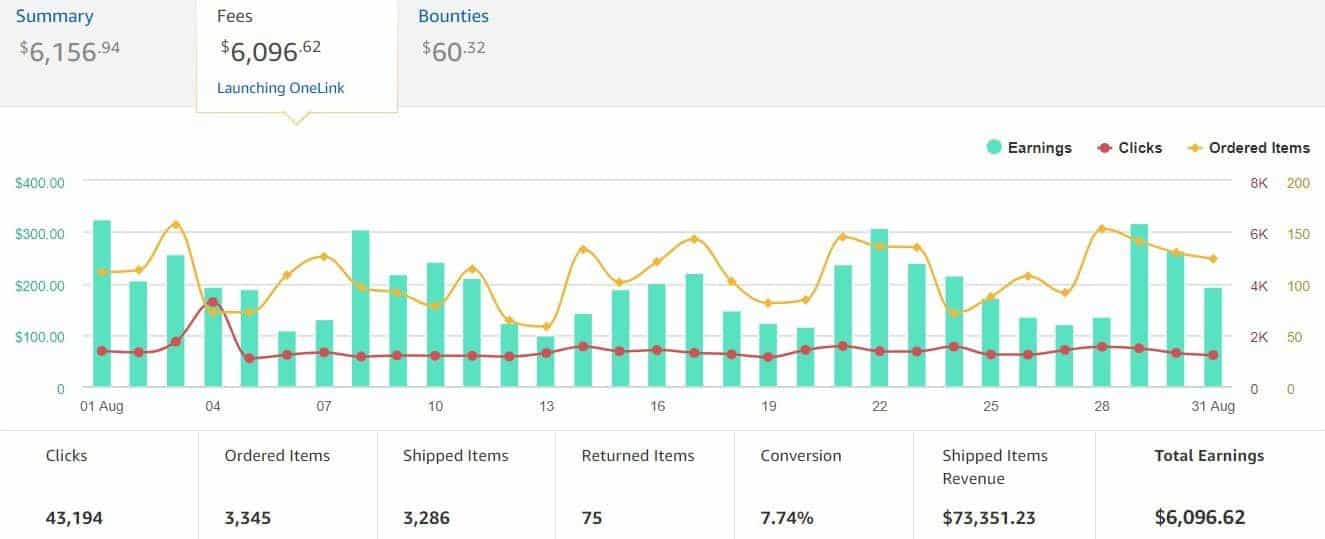Select the Ordered Items 3,345 metric
This screenshot has height=539, width=1325.
tap(287, 485)
